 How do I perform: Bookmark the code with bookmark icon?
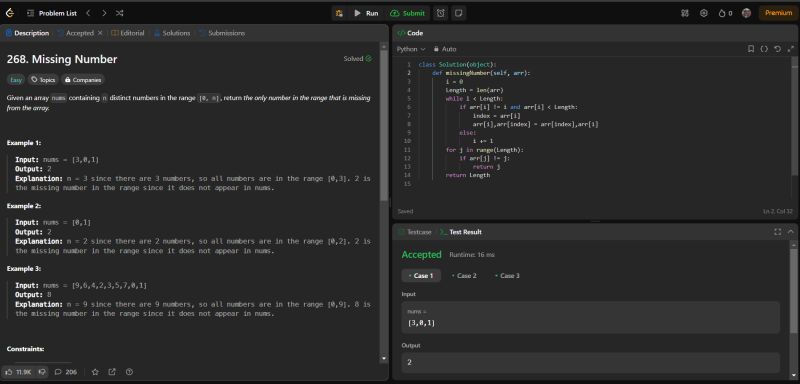(751, 49)
